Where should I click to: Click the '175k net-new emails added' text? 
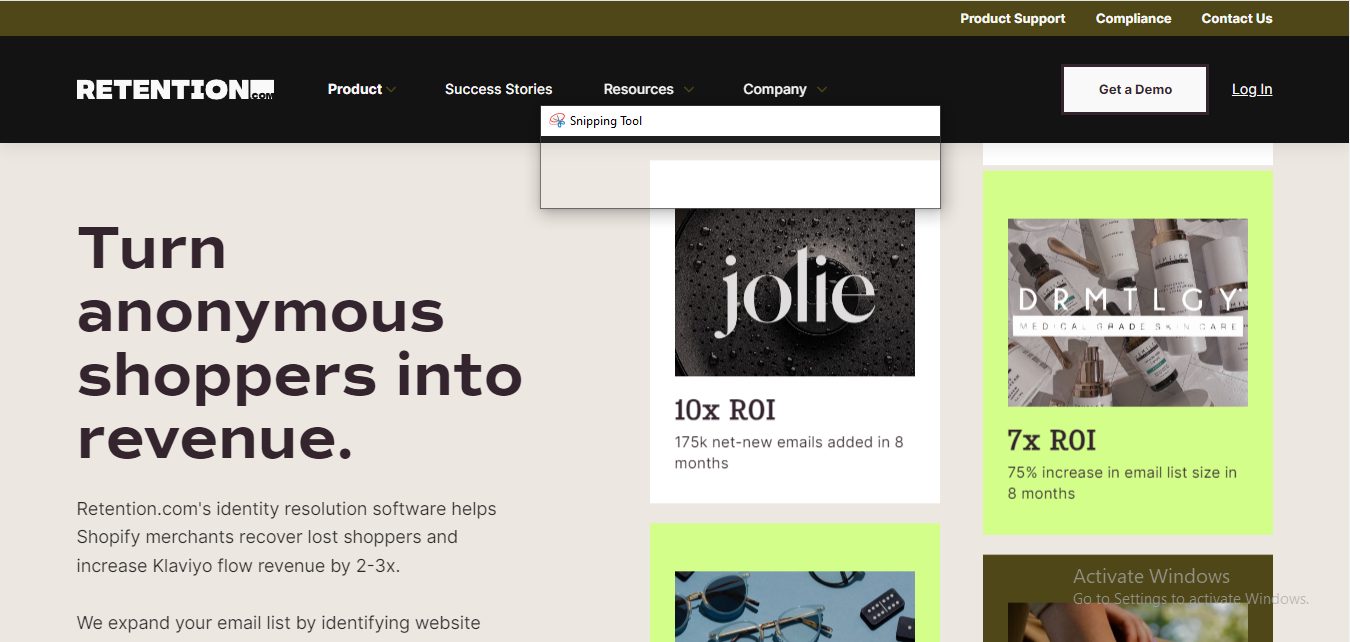(789, 452)
